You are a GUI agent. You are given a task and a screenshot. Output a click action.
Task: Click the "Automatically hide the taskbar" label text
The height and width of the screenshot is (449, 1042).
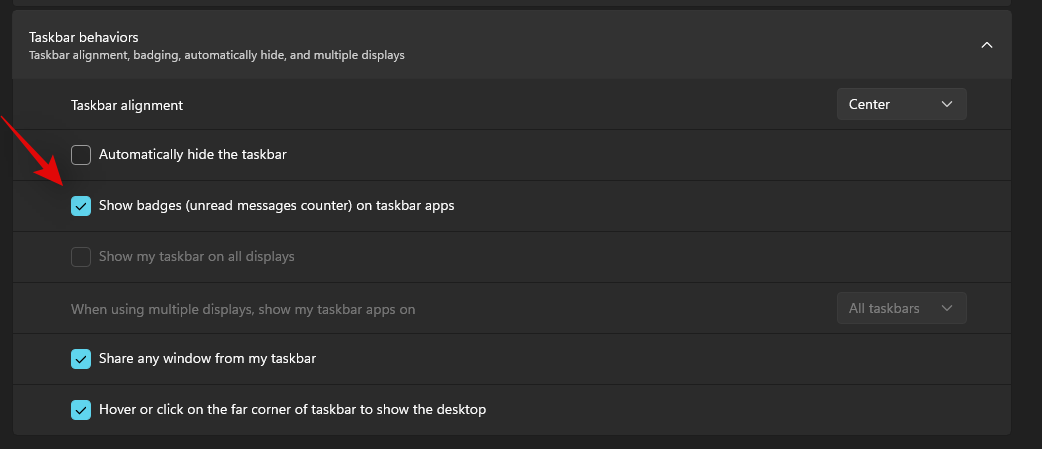coord(193,155)
